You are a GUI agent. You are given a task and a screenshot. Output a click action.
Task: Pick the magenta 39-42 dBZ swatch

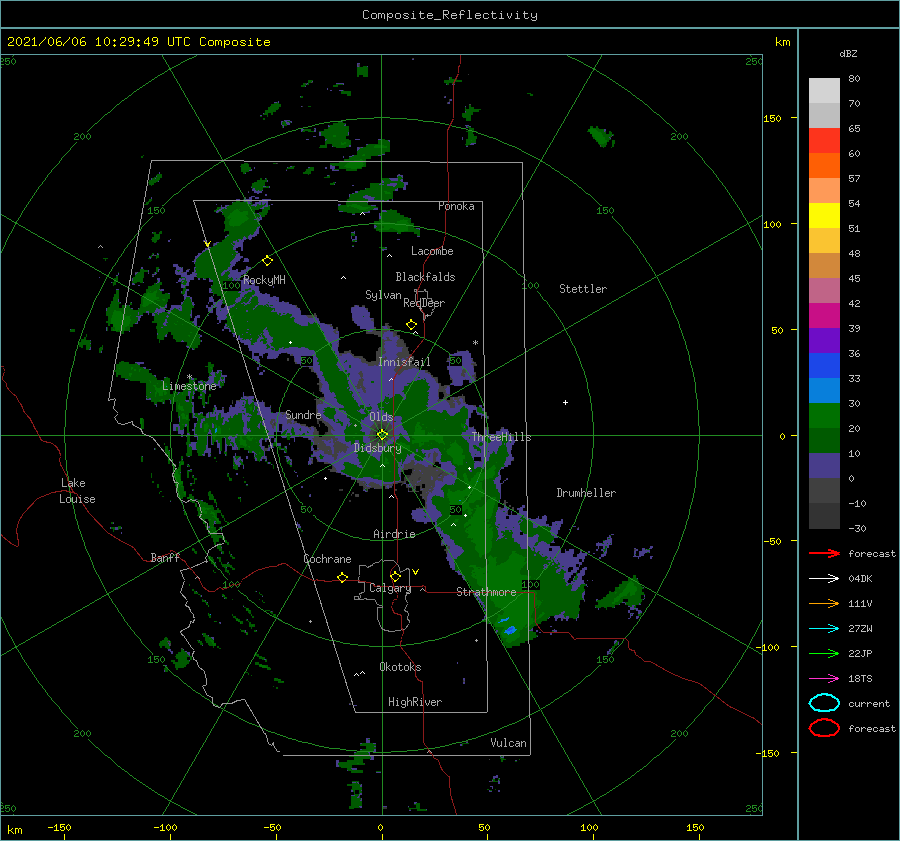click(x=824, y=316)
